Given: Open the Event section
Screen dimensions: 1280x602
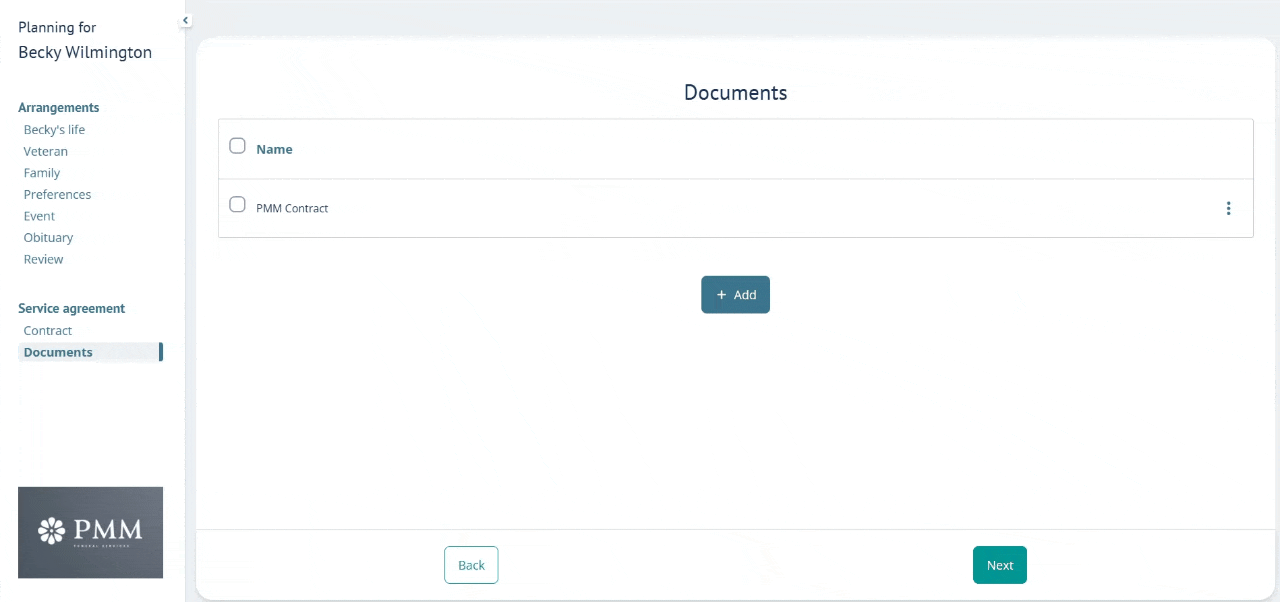Looking at the screenshot, I should pos(39,216).
